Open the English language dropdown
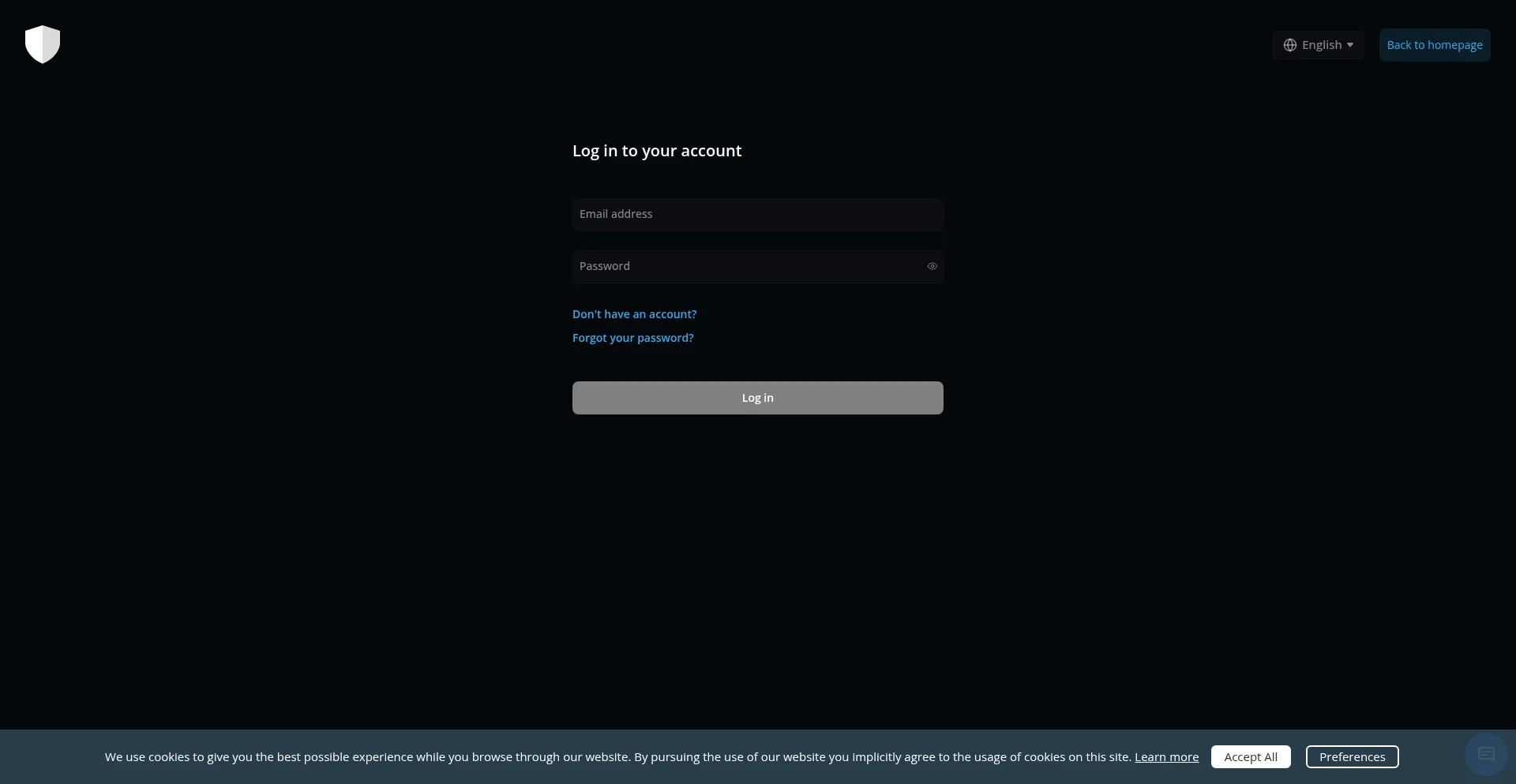 click(1318, 45)
